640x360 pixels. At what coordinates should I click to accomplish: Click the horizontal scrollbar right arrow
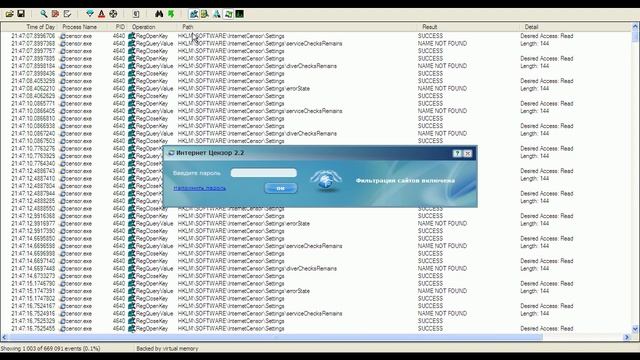click(x=627, y=337)
